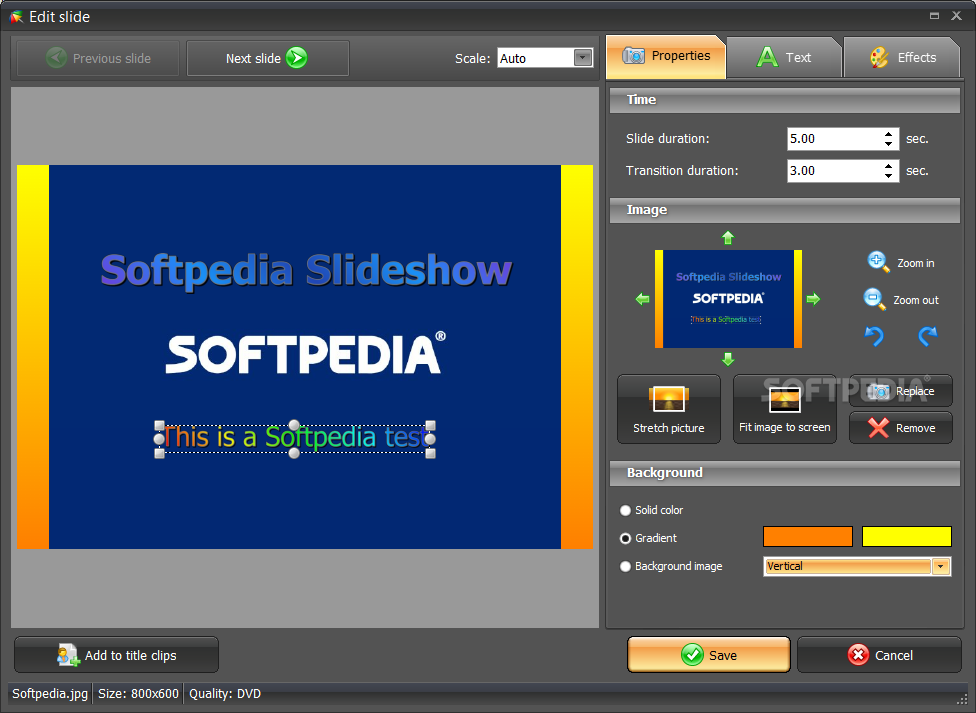Click the disabled Previous slide button
Viewport: 976px width, 713px height.
click(98, 59)
